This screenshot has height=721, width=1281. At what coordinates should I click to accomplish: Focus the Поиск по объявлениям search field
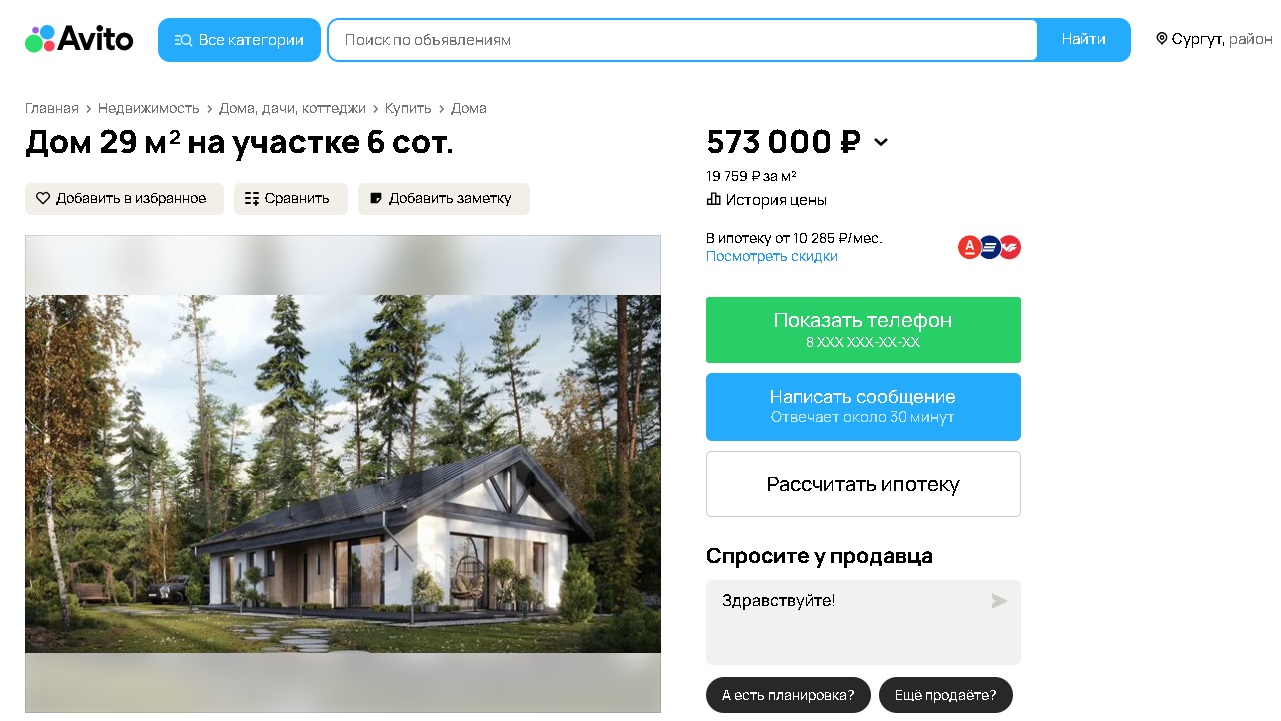pos(683,40)
